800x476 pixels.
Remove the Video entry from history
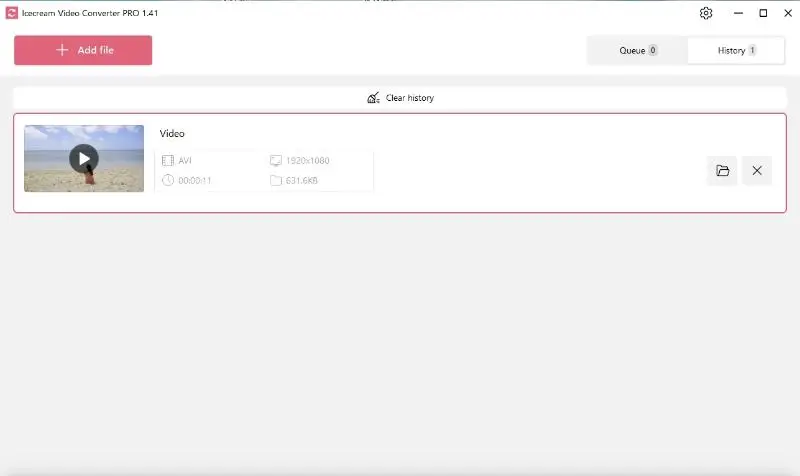pos(757,170)
